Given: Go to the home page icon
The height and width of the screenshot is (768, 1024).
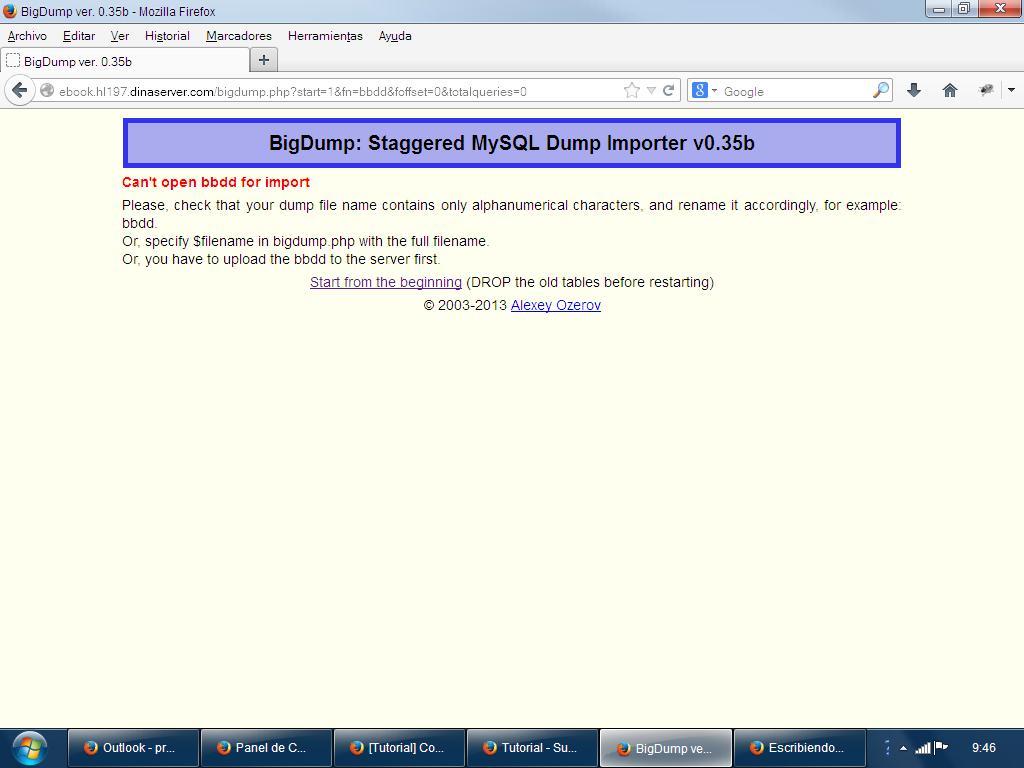Looking at the screenshot, I should pos(950,90).
